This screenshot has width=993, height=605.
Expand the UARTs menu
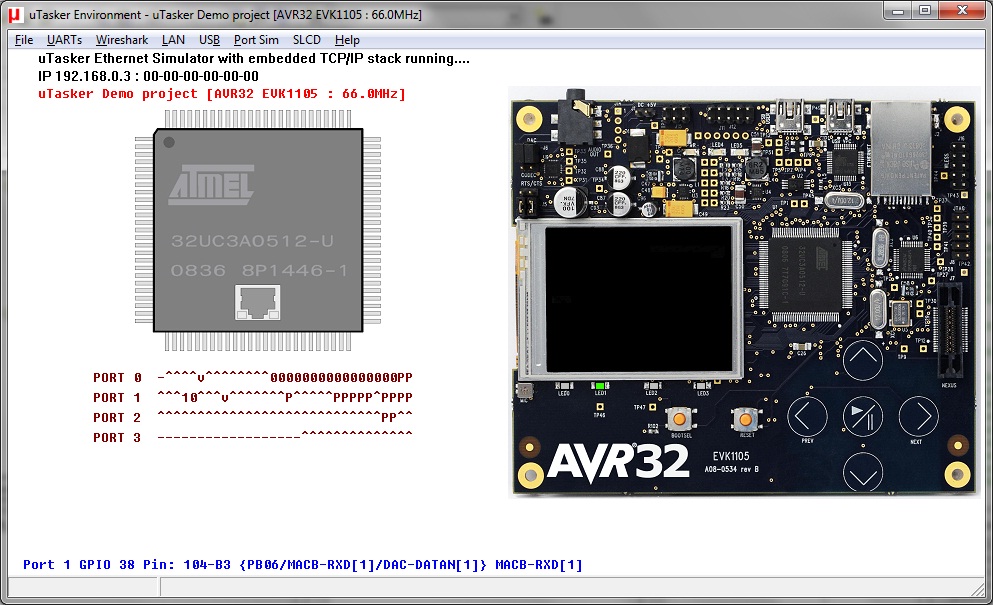pyautogui.click(x=64, y=40)
